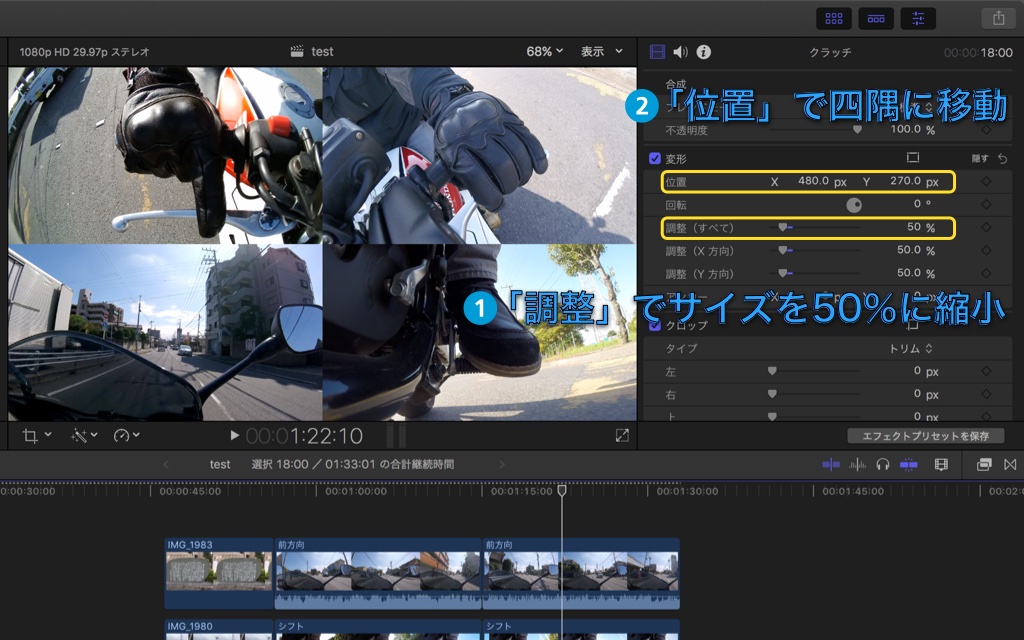
Task: Click エフェクトプリセットを保存 button
Action: coord(925,436)
